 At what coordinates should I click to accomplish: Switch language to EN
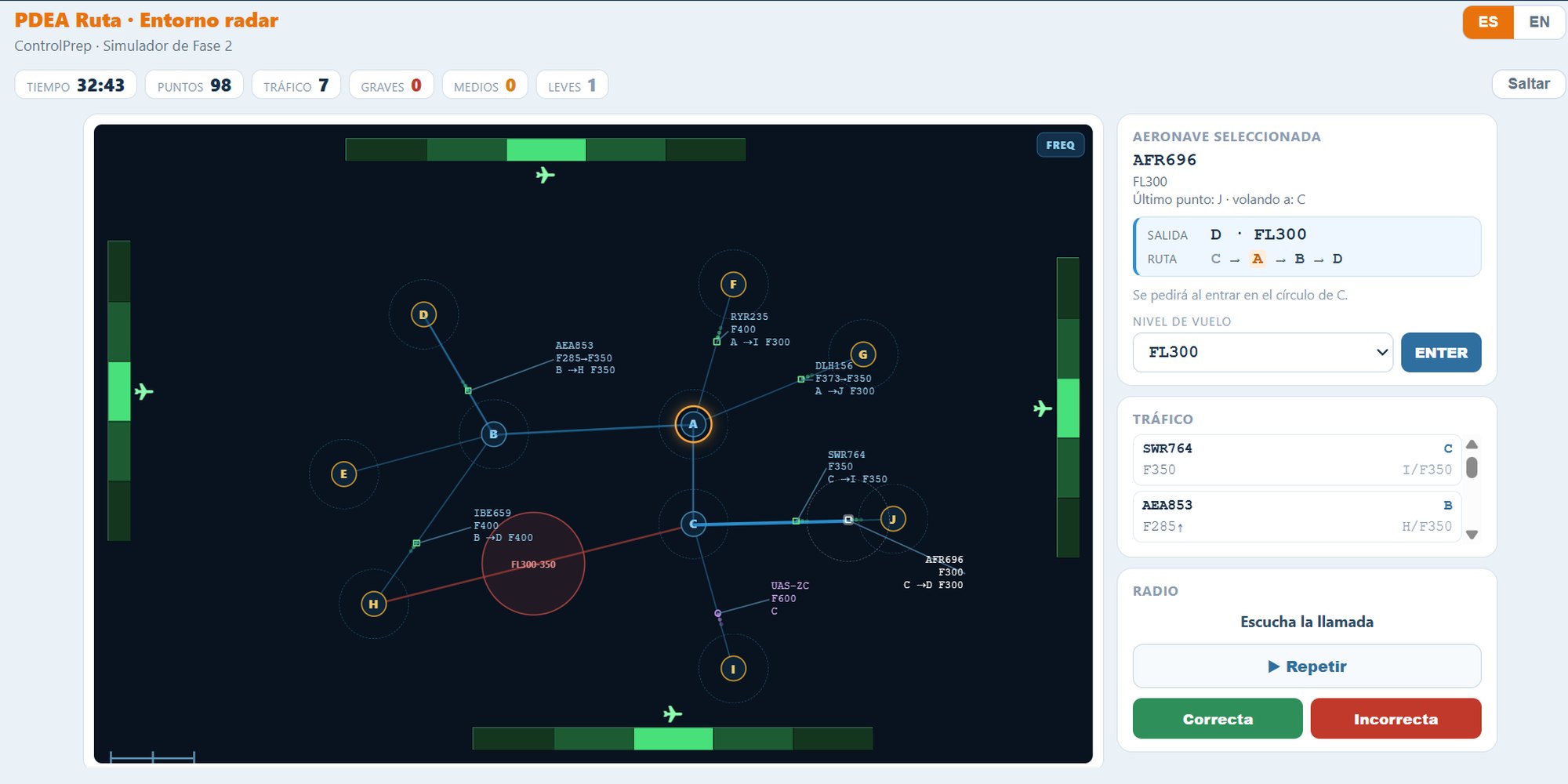click(x=1539, y=22)
